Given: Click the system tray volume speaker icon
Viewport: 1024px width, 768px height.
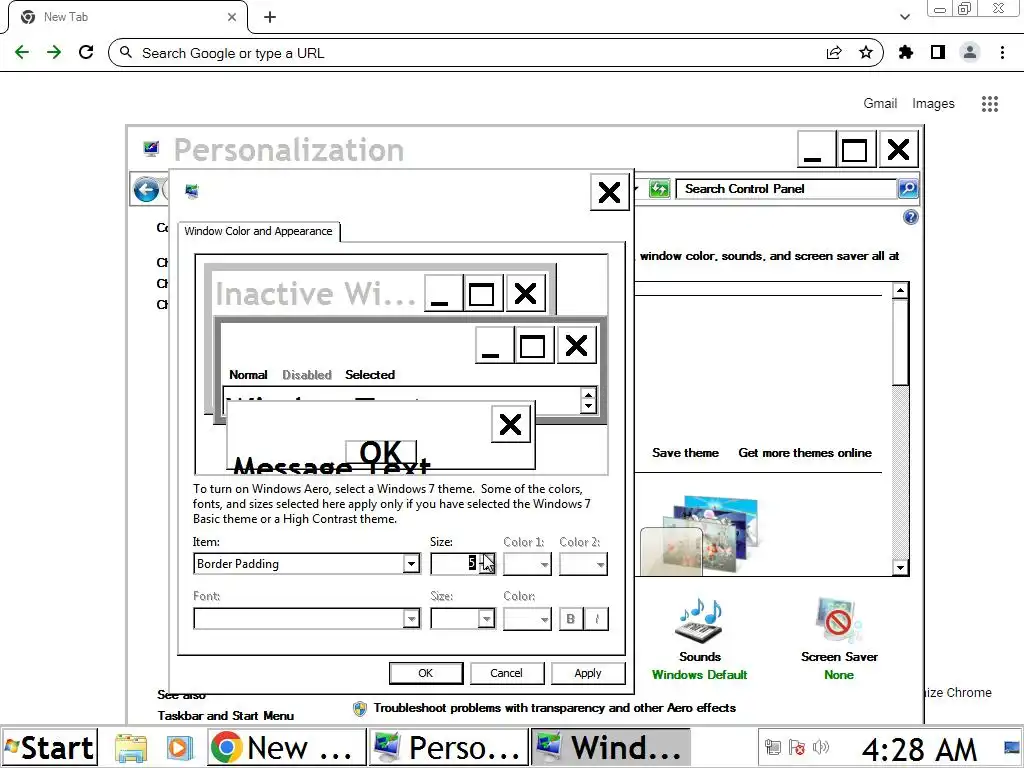Looking at the screenshot, I should 821,746.
